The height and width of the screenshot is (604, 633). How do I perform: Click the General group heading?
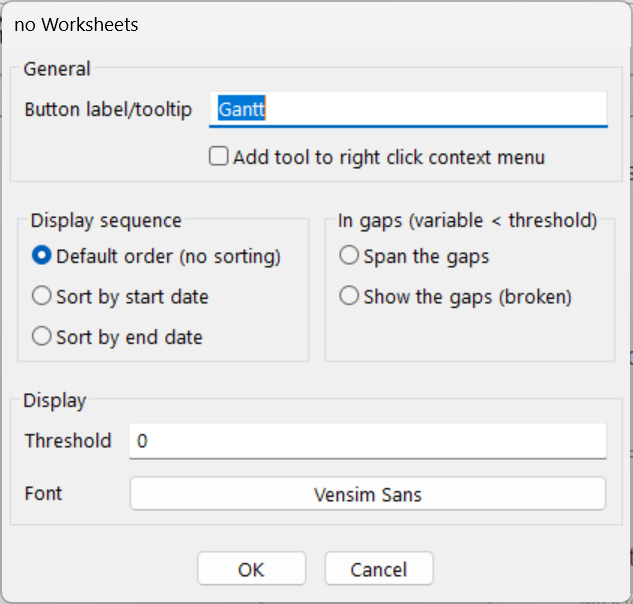click(x=57, y=69)
